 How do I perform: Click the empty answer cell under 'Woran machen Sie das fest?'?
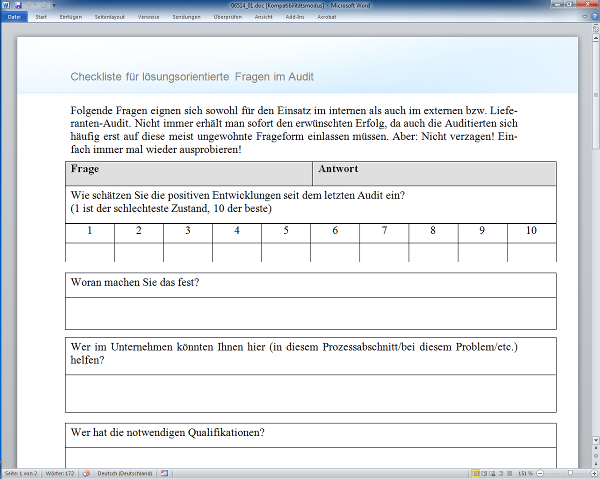pyautogui.click(x=310, y=313)
